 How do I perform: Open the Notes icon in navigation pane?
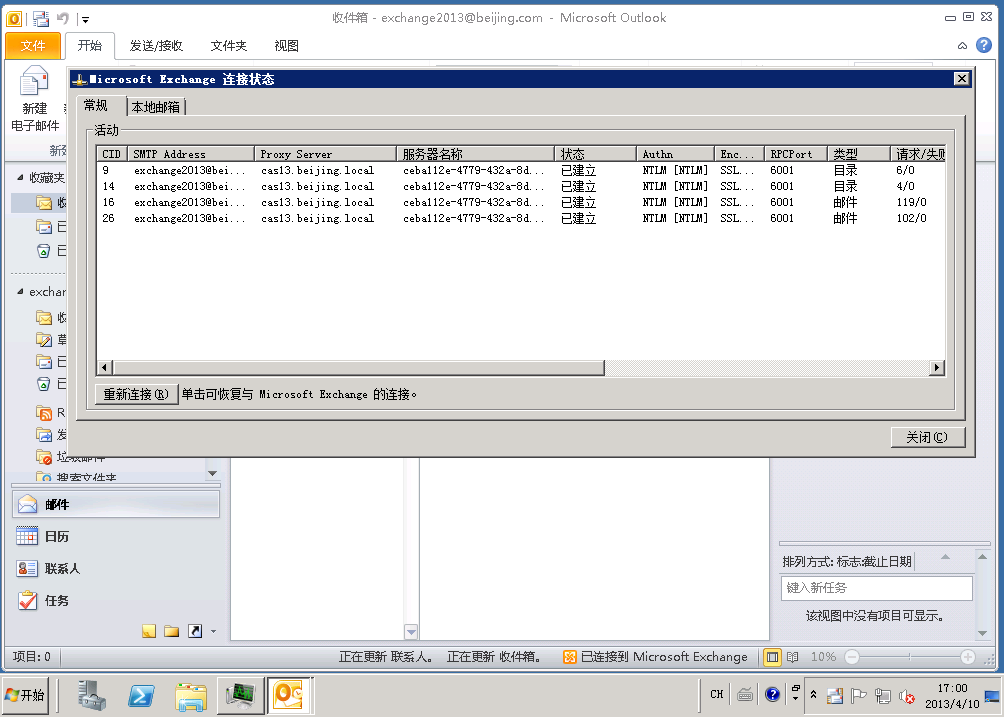(x=149, y=631)
